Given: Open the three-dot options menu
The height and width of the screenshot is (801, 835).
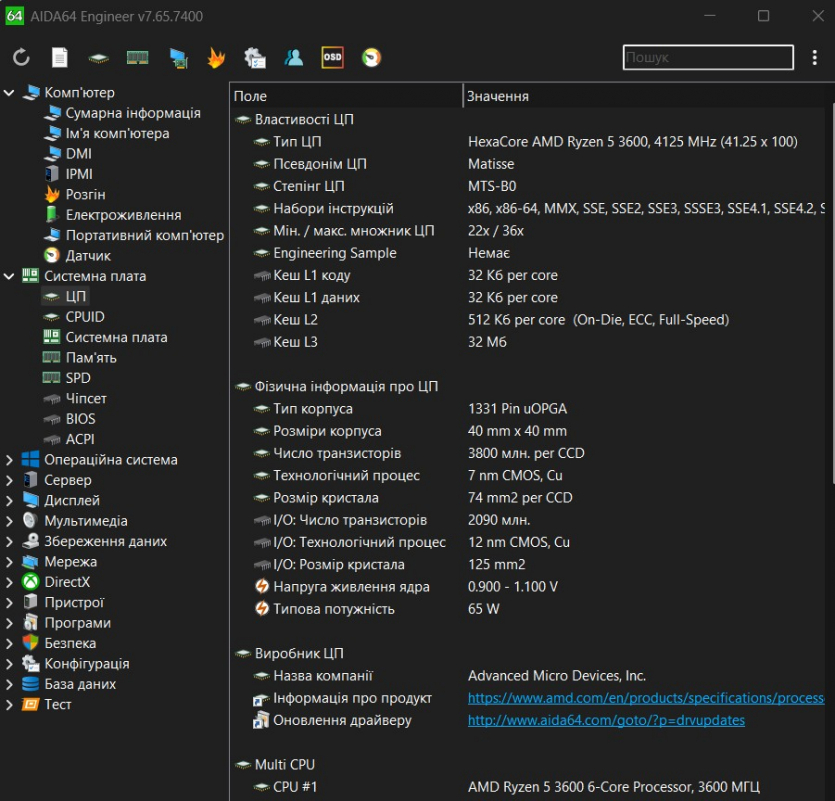Looking at the screenshot, I should (x=816, y=58).
